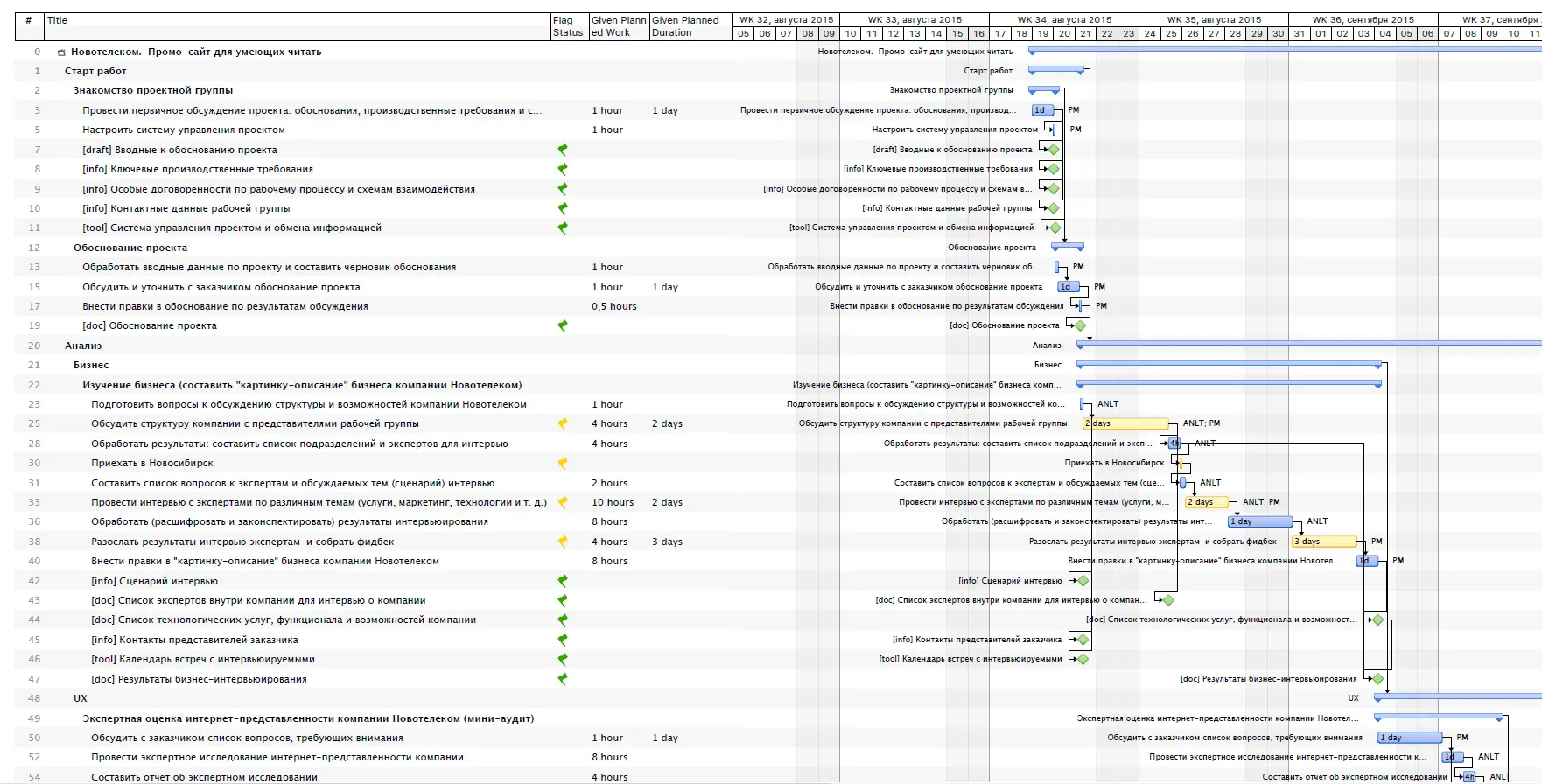Select Настроить систему управления проектом task
1542x784 pixels.
pyautogui.click(x=184, y=129)
